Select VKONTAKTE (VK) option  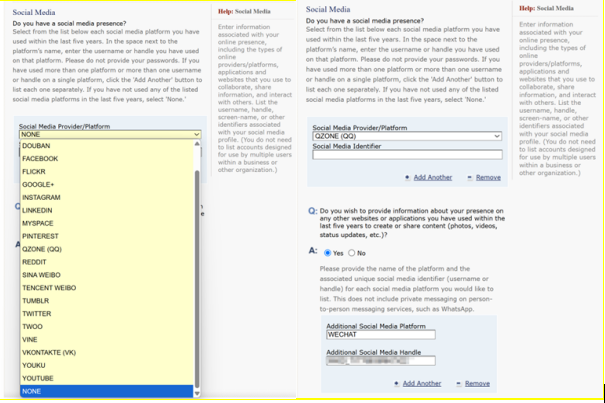[x=107, y=353]
